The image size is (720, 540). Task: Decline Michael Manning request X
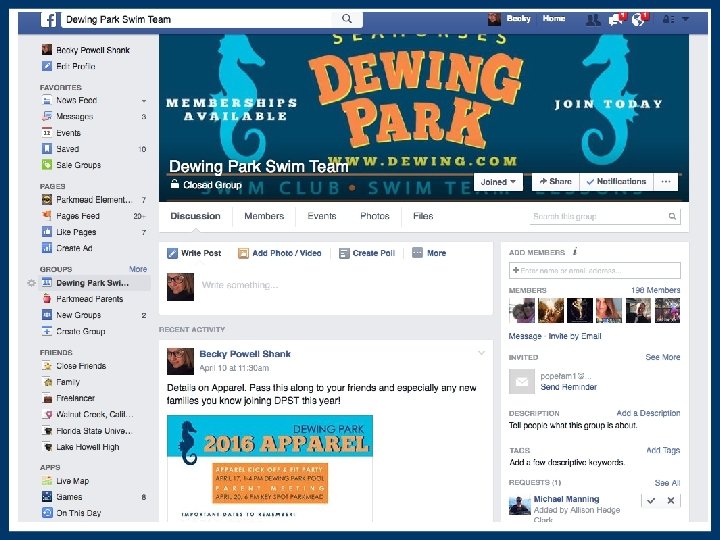coord(671,501)
